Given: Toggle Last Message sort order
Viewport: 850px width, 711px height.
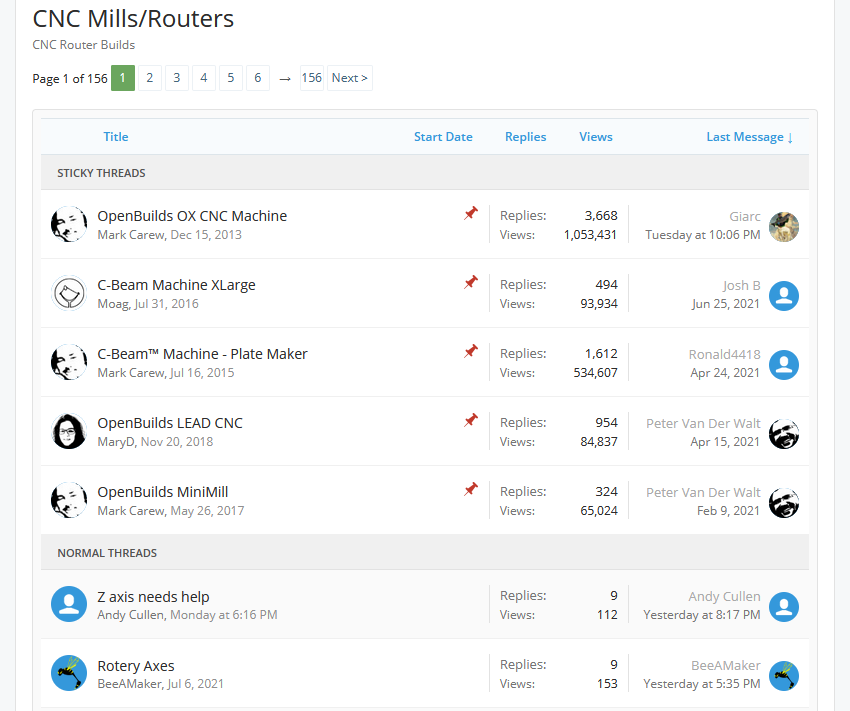Looking at the screenshot, I should (750, 137).
